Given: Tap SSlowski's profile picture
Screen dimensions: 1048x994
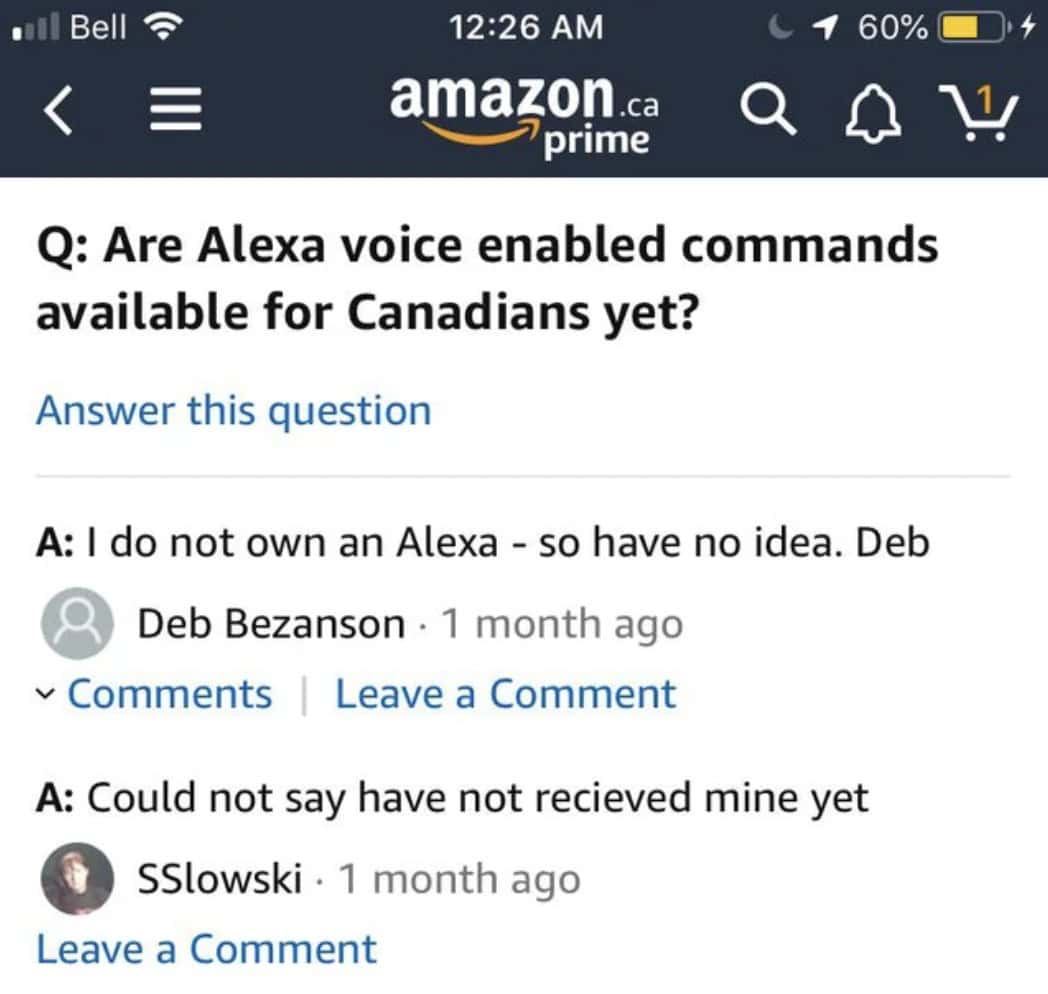Looking at the screenshot, I should [77, 878].
